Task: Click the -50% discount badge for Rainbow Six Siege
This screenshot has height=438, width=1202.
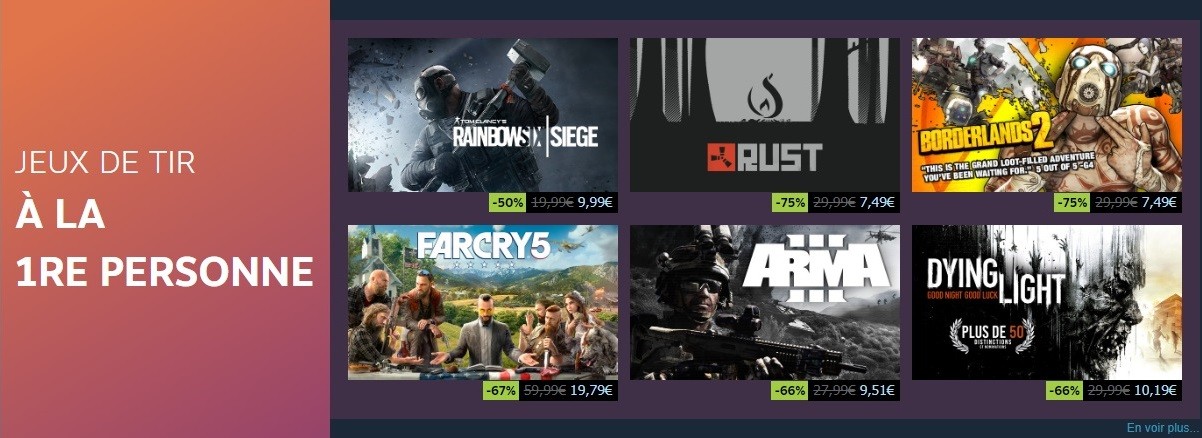Action: (x=509, y=202)
